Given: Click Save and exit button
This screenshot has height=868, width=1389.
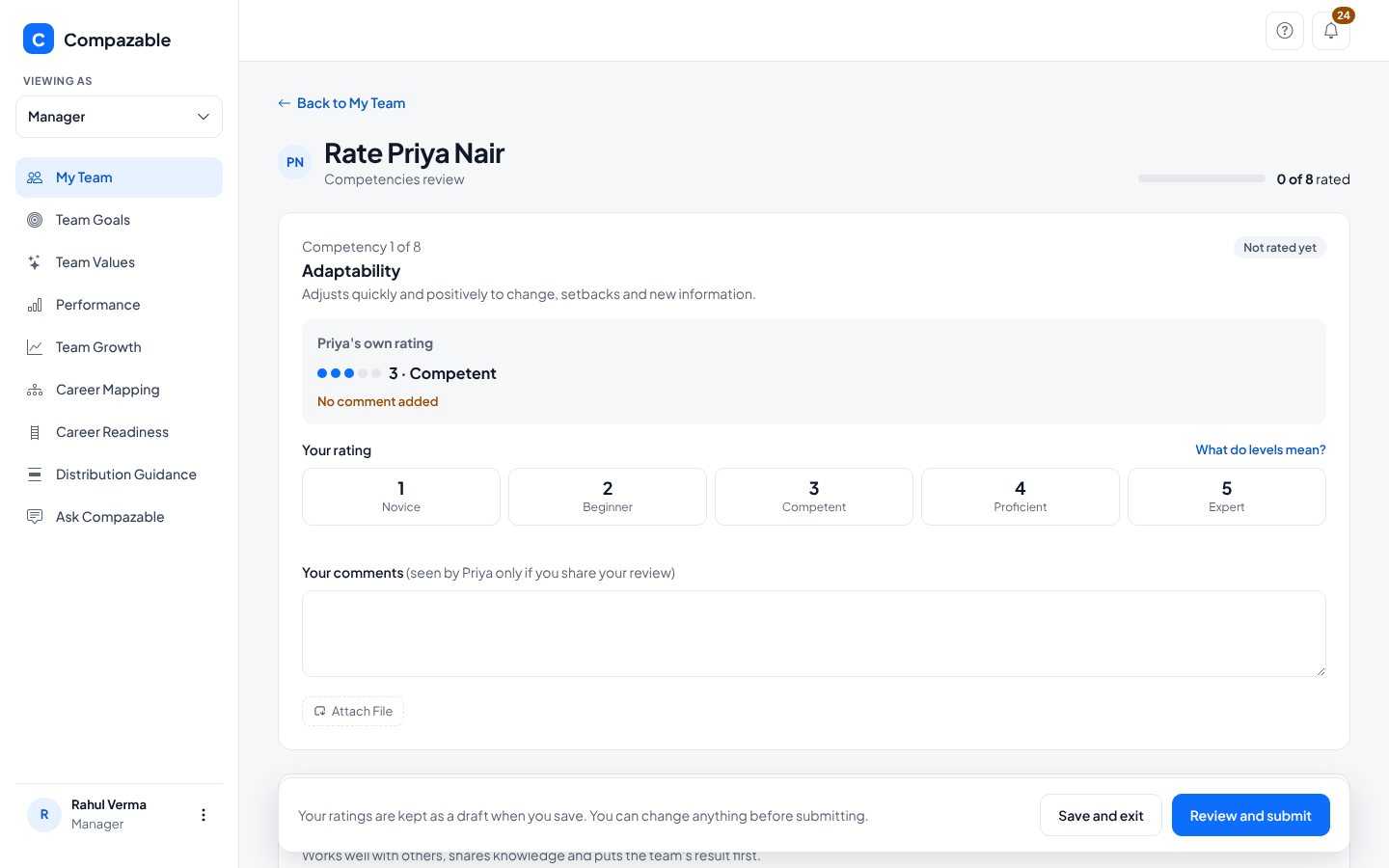Looking at the screenshot, I should pos(1101,815).
